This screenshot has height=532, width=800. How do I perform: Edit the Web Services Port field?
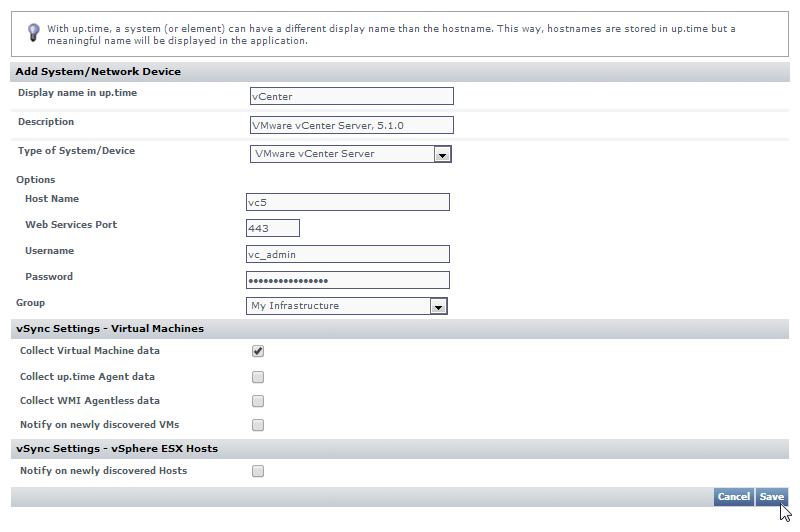click(273, 228)
